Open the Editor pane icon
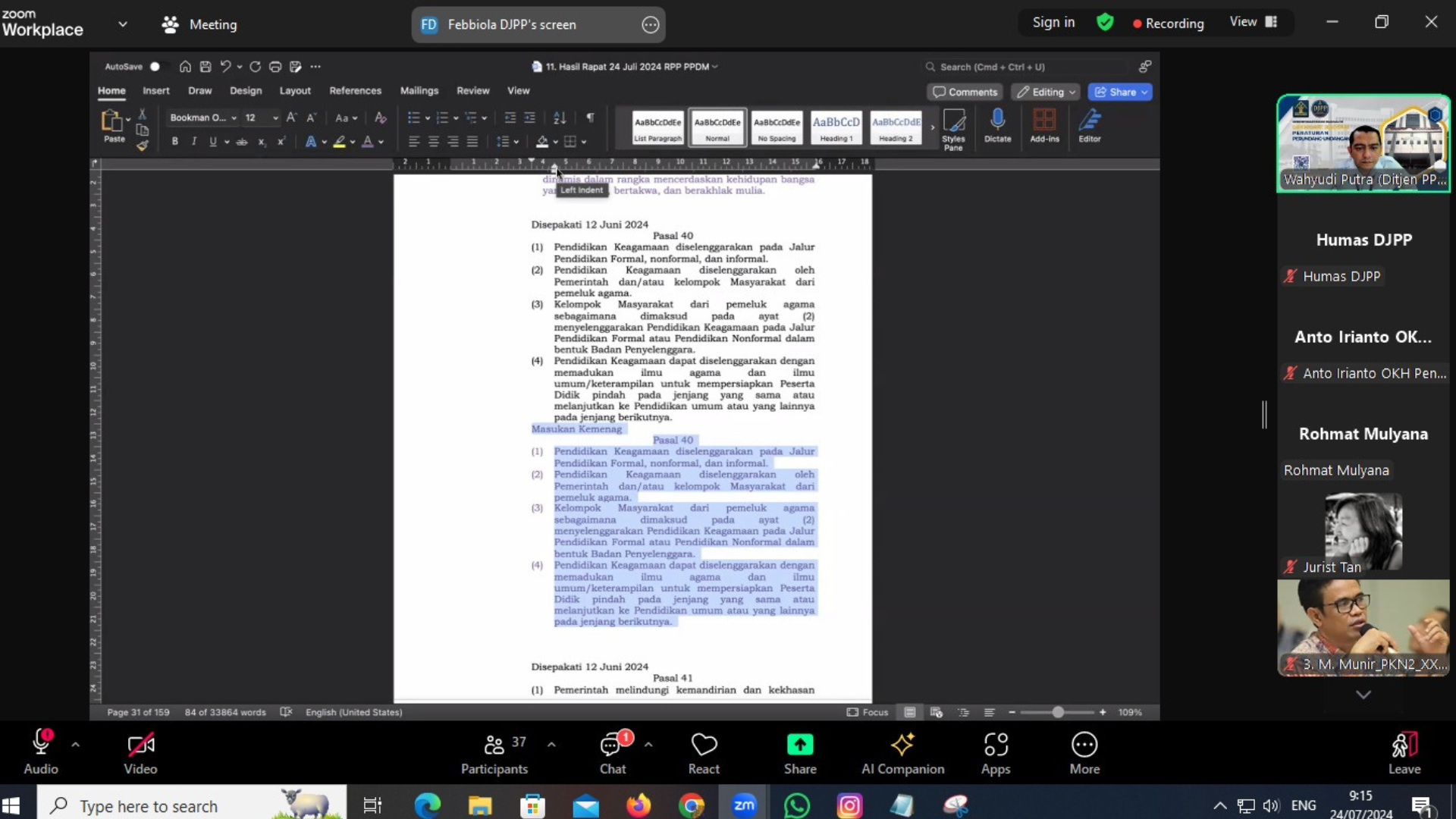 (1090, 126)
